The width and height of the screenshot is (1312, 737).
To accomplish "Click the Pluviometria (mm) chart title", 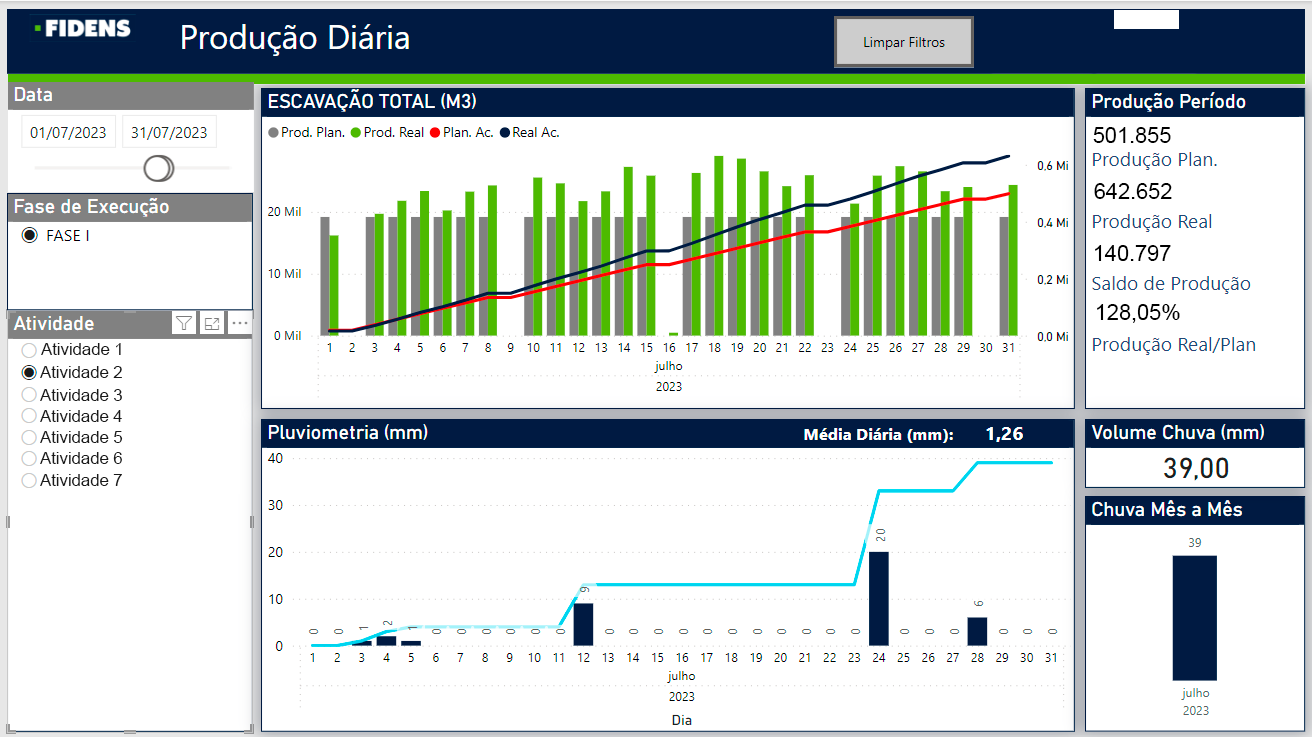I will coord(348,432).
